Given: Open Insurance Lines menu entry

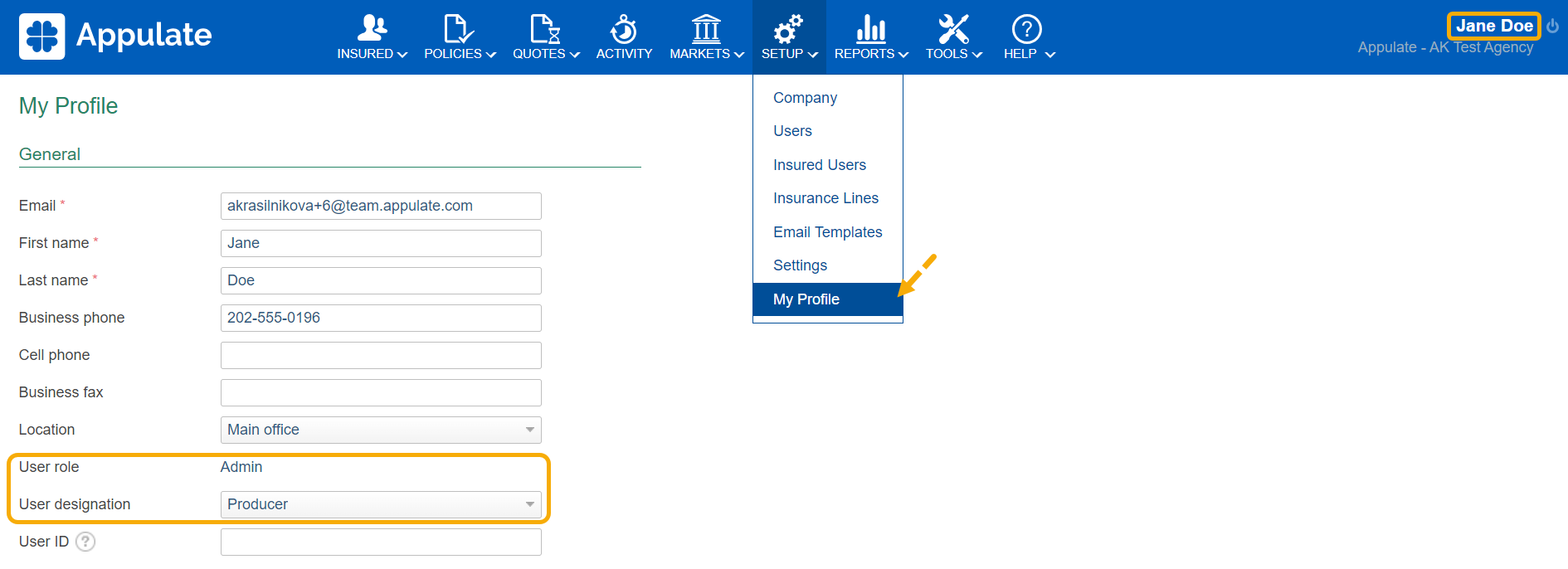Looking at the screenshot, I should (825, 198).
